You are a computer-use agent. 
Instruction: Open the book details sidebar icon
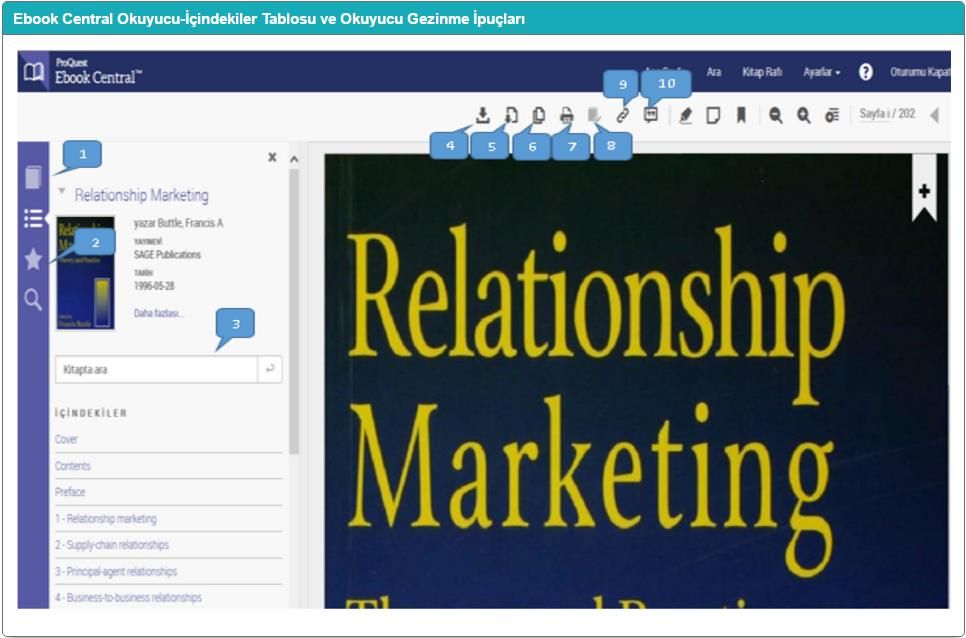coord(33,177)
